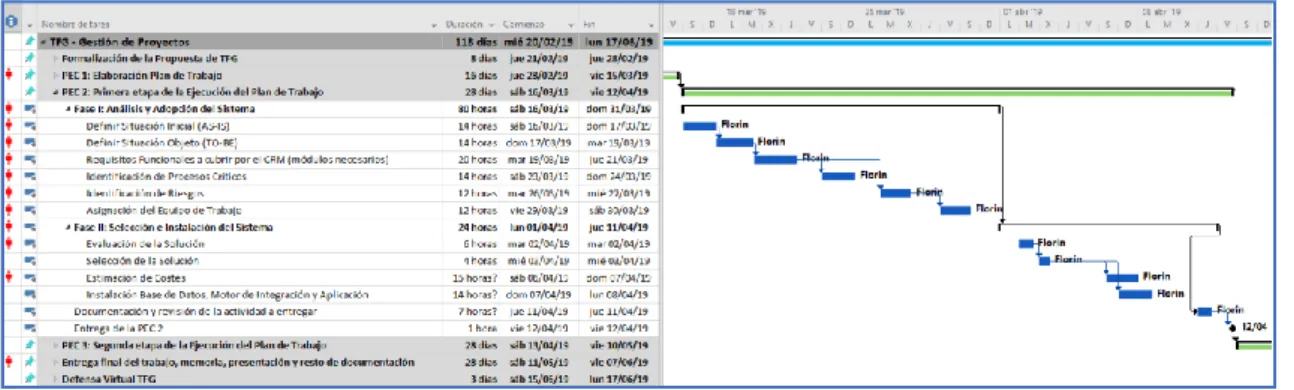The height and width of the screenshot is (390, 1294).
Task: Click red overallocation icon for Identificación de Procesos Críticos
Action: point(10,176)
